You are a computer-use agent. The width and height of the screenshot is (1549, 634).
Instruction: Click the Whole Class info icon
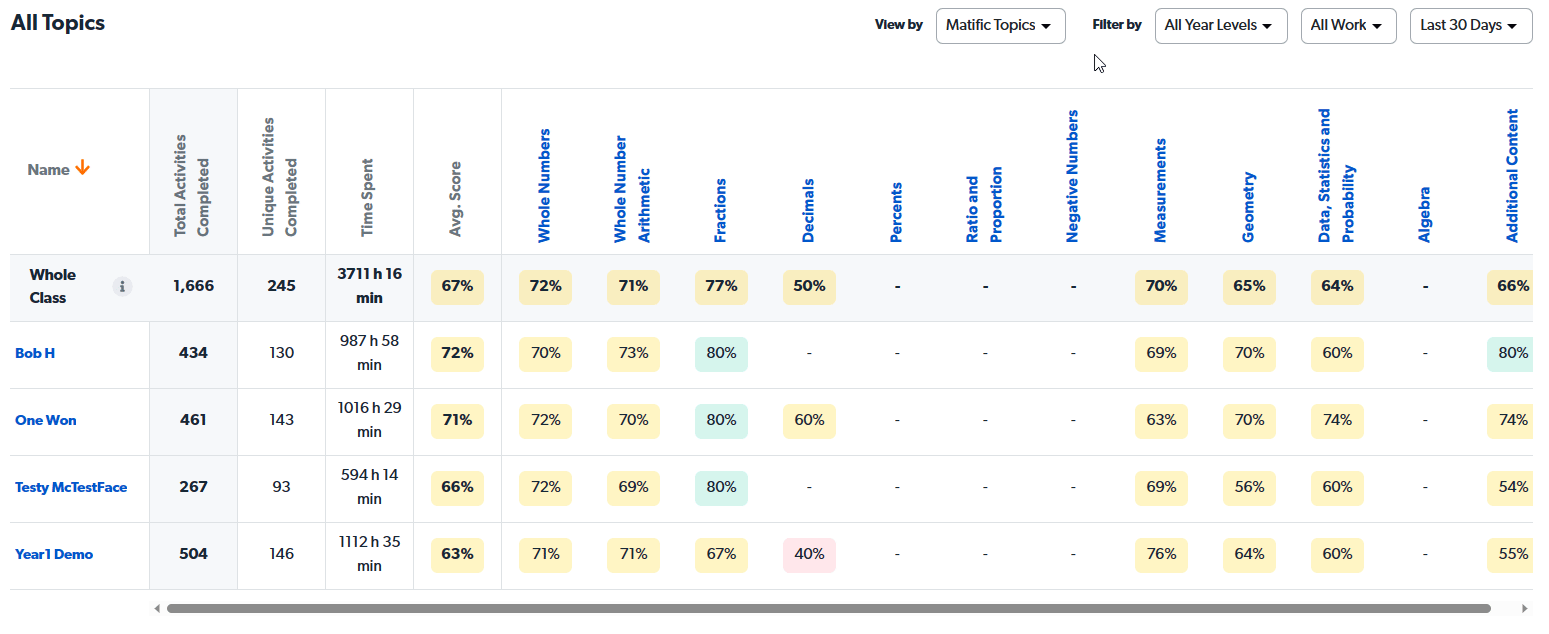[x=123, y=287]
